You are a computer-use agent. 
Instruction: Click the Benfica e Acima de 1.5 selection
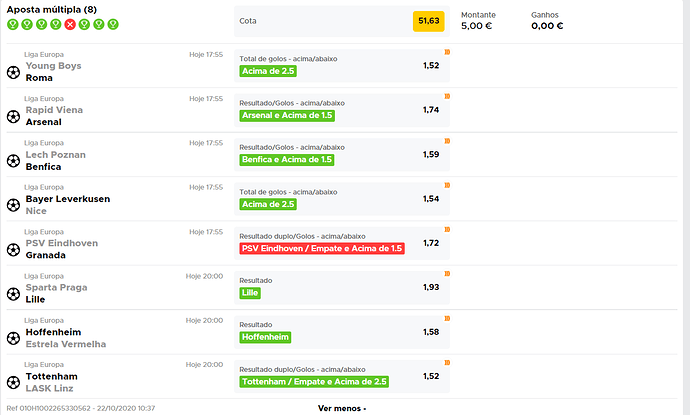pos(287,159)
